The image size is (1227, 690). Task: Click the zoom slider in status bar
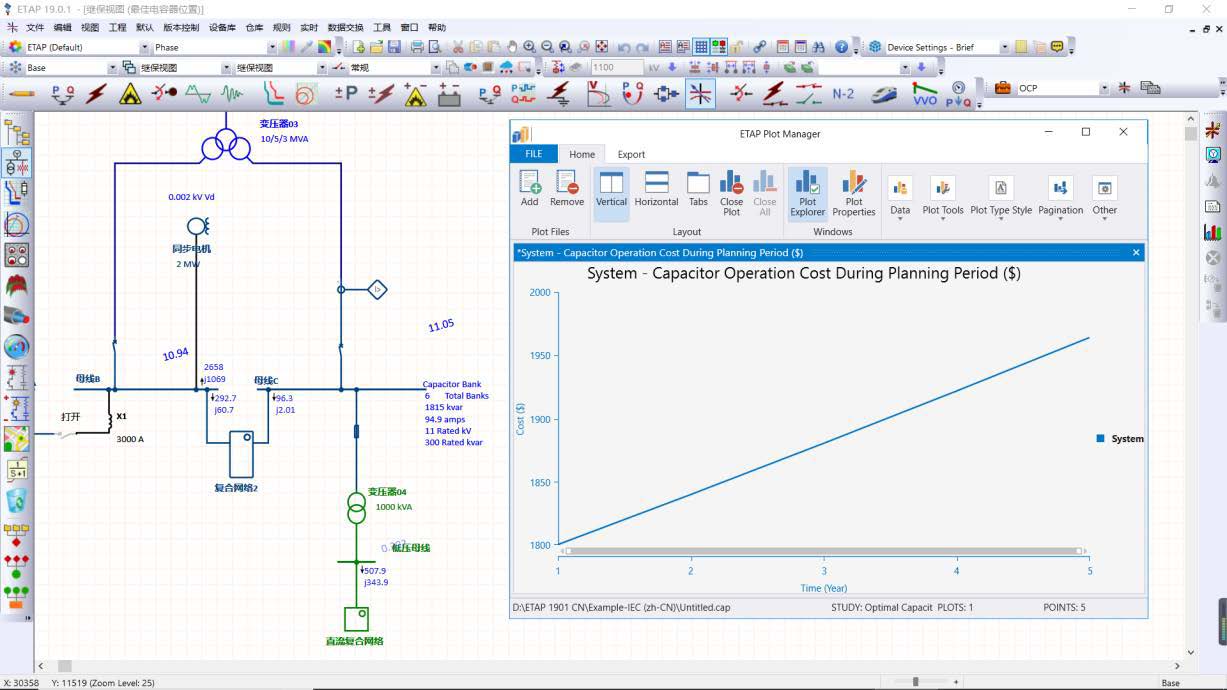915,682
